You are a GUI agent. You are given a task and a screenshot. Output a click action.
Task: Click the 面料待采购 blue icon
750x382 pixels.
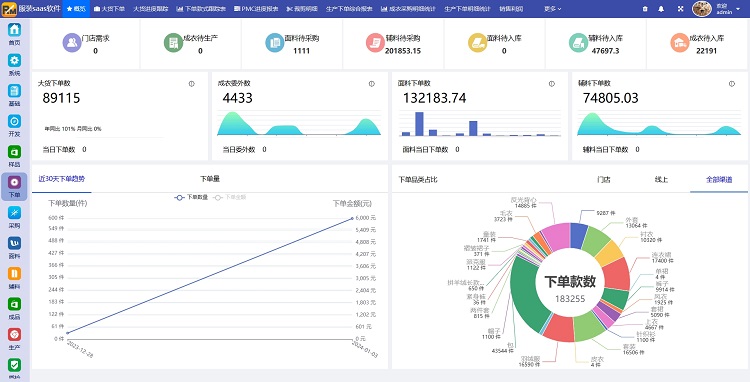pos(275,43)
